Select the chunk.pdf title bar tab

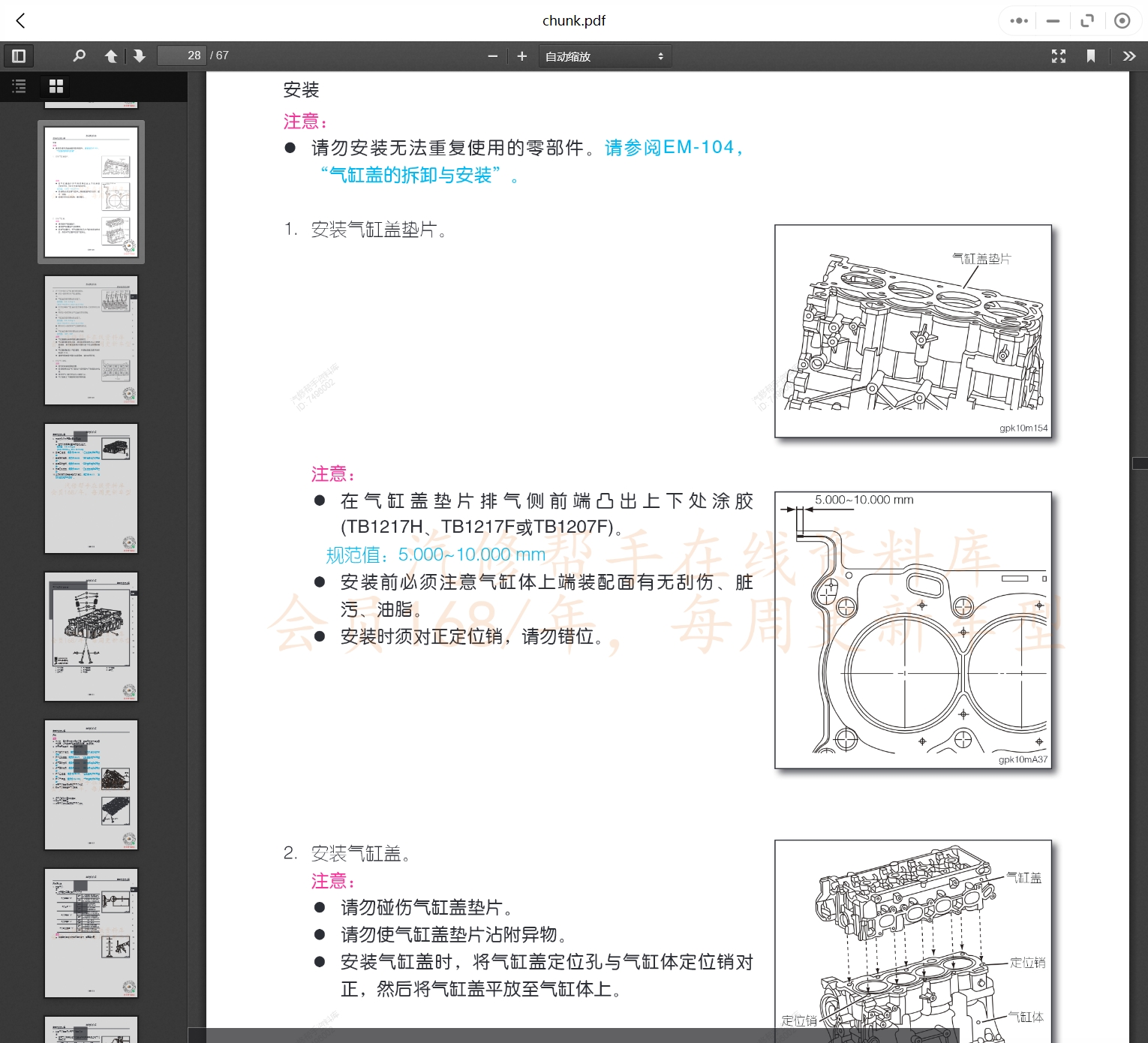(574, 20)
